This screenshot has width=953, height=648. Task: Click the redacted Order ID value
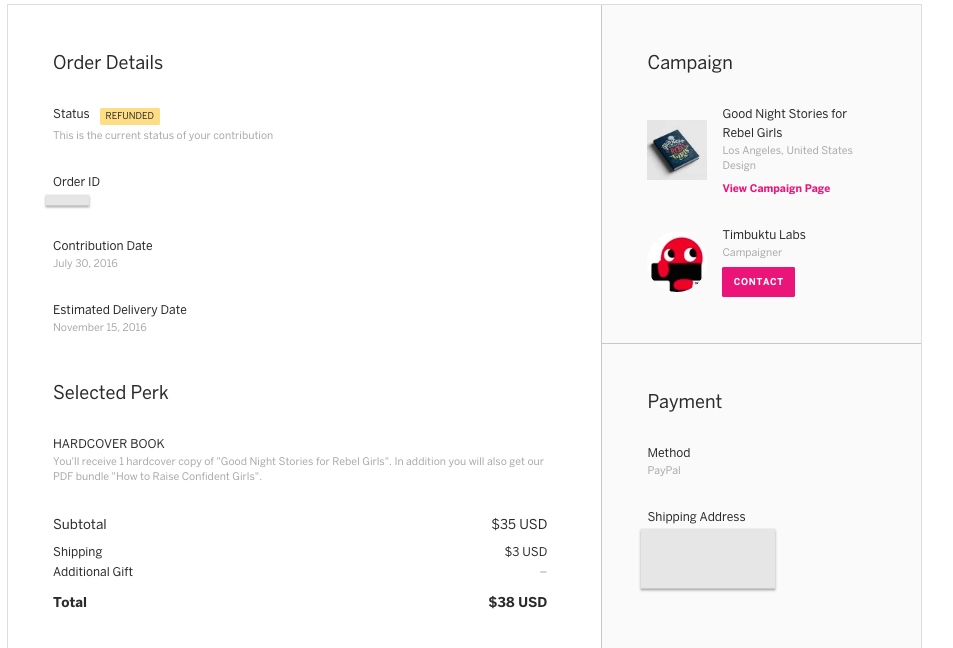point(67,201)
